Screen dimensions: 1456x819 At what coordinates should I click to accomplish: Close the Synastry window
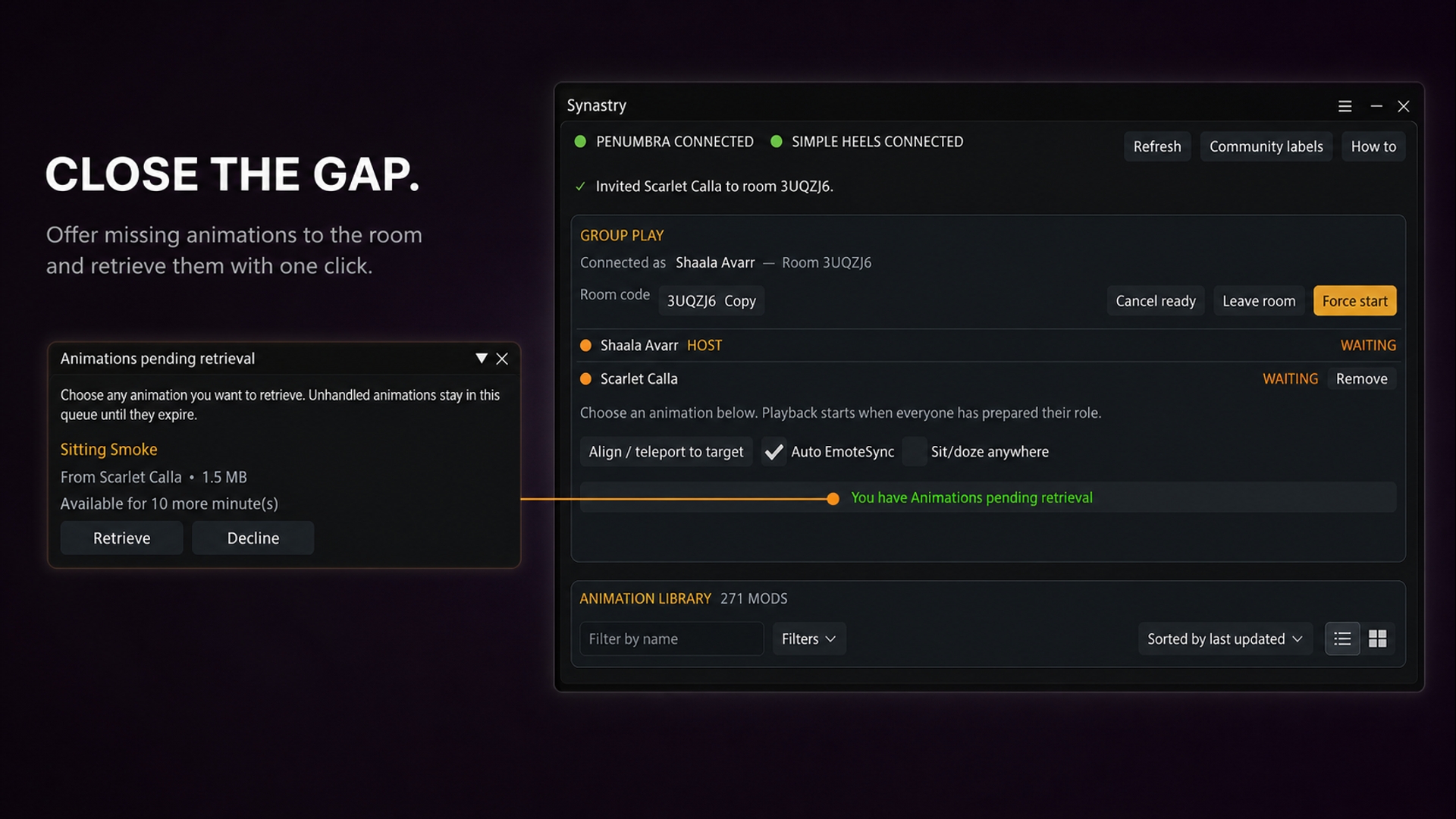point(1404,106)
